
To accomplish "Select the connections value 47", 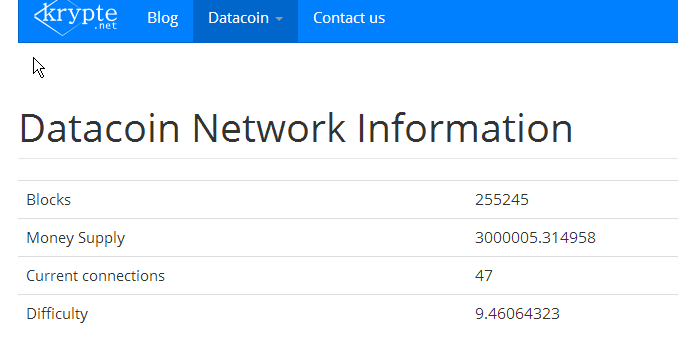I will tap(483, 276).
